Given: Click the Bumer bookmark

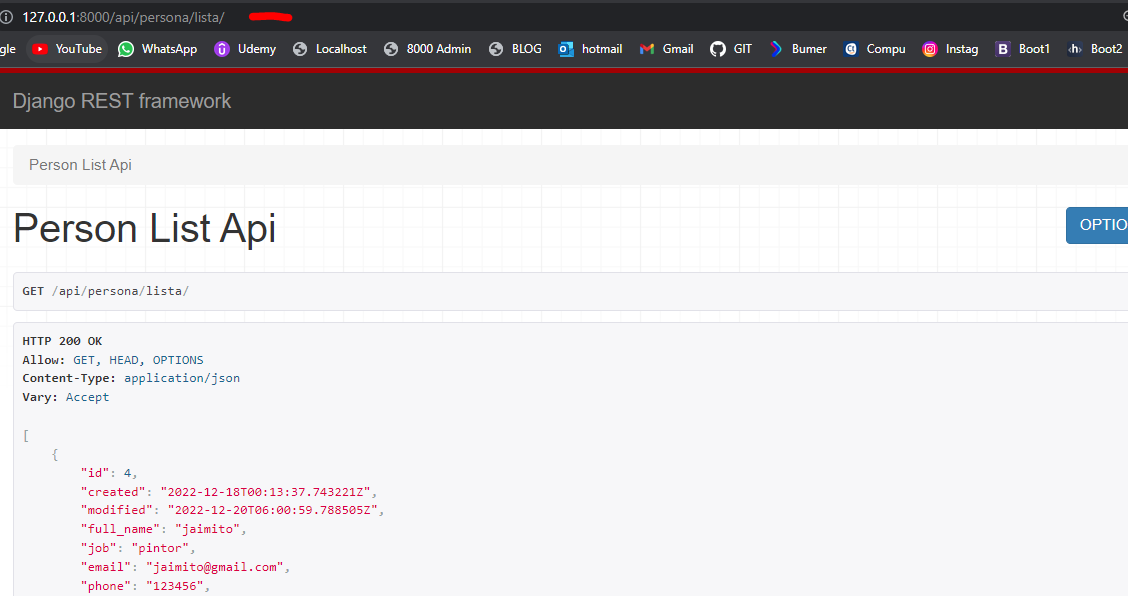Looking at the screenshot, I should click(x=798, y=49).
